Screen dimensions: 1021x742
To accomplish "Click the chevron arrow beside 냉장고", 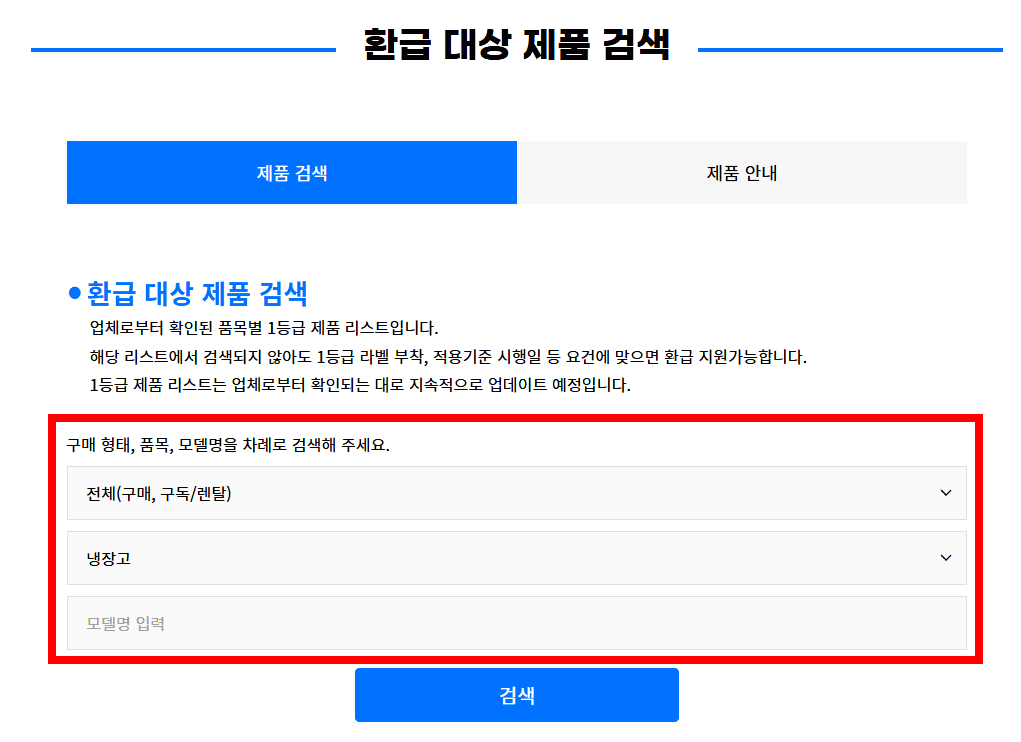I will tap(946, 558).
